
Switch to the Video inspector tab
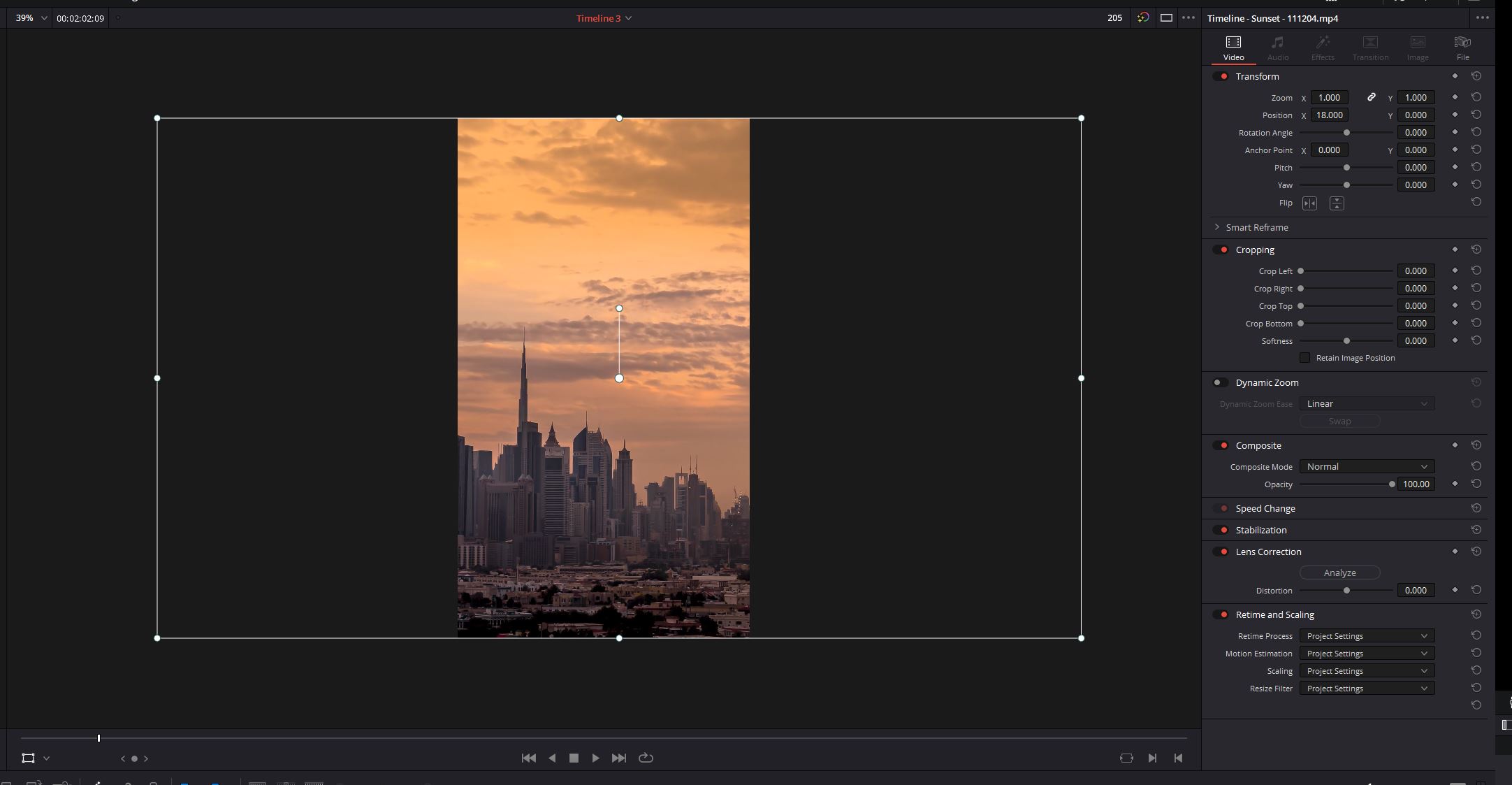(x=1233, y=48)
